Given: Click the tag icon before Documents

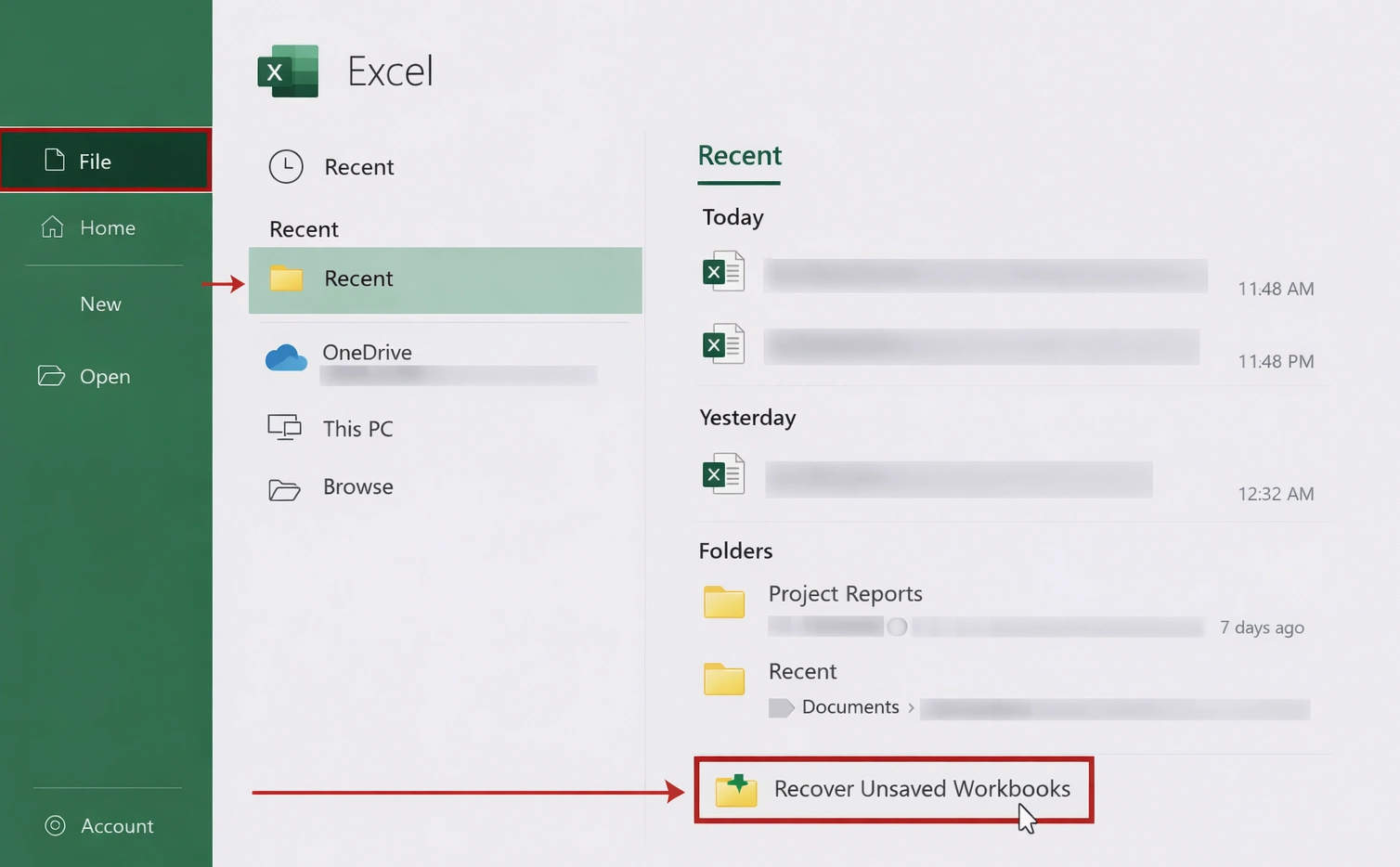Looking at the screenshot, I should coord(782,708).
